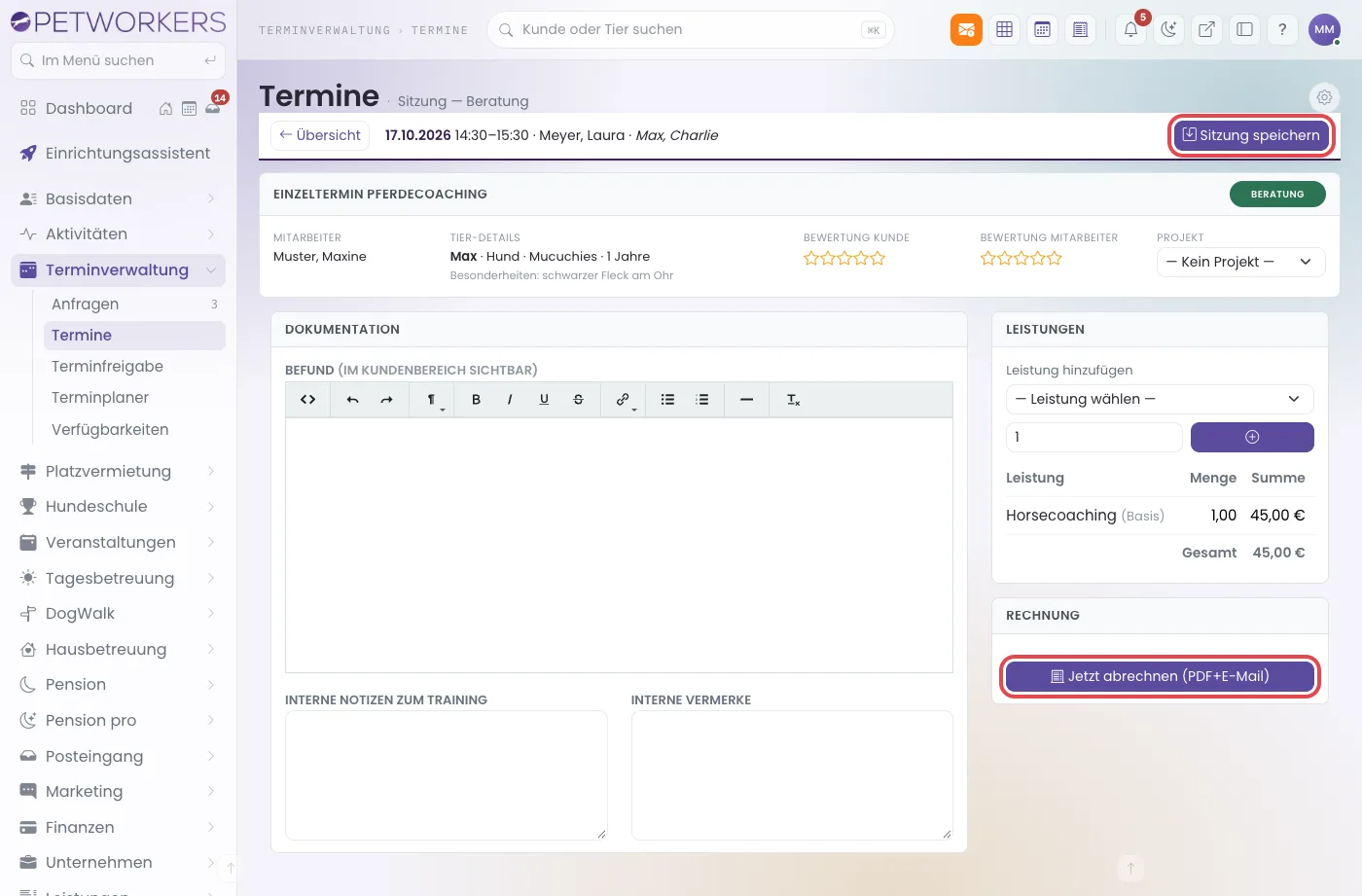
Task: Open the paragraph format dropdown in editor
Action: point(433,400)
